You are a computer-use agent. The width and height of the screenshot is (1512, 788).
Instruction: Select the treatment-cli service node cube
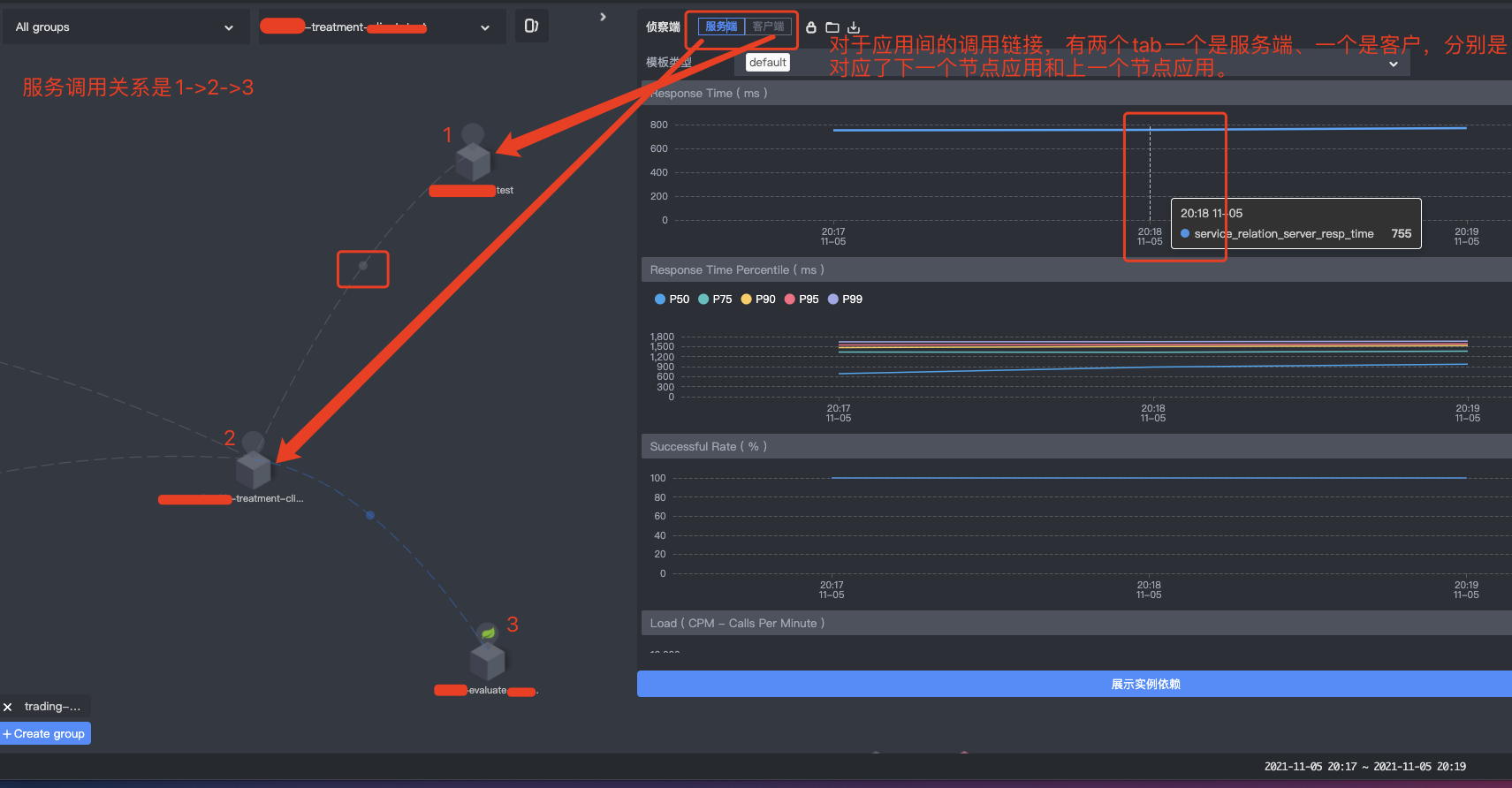pyautogui.click(x=254, y=470)
